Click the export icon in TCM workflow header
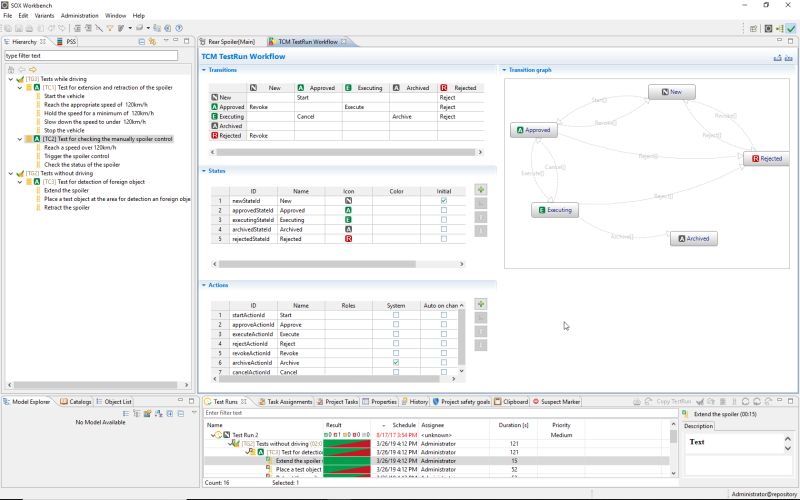 [x=778, y=58]
